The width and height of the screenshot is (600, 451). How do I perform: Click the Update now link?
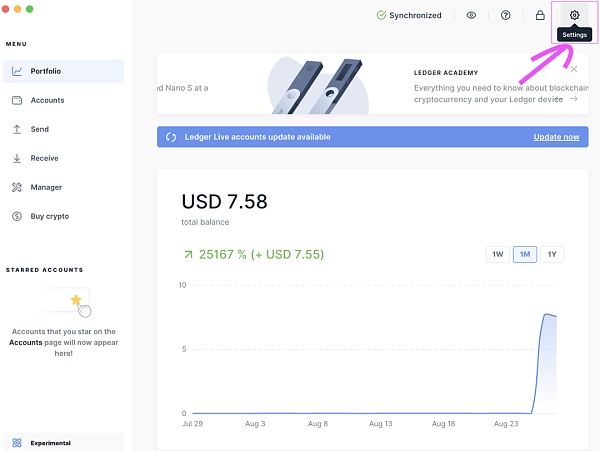point(556,137)
